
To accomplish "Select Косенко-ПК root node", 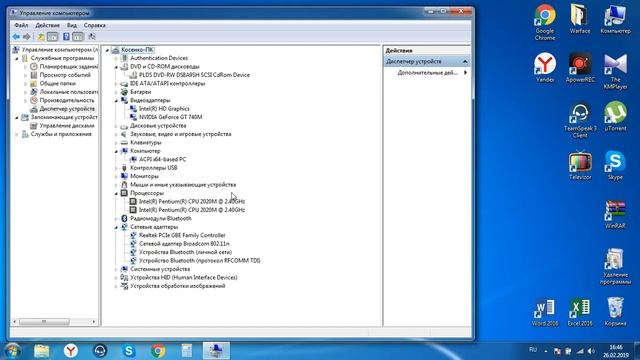I will click(x=137, y=49).
